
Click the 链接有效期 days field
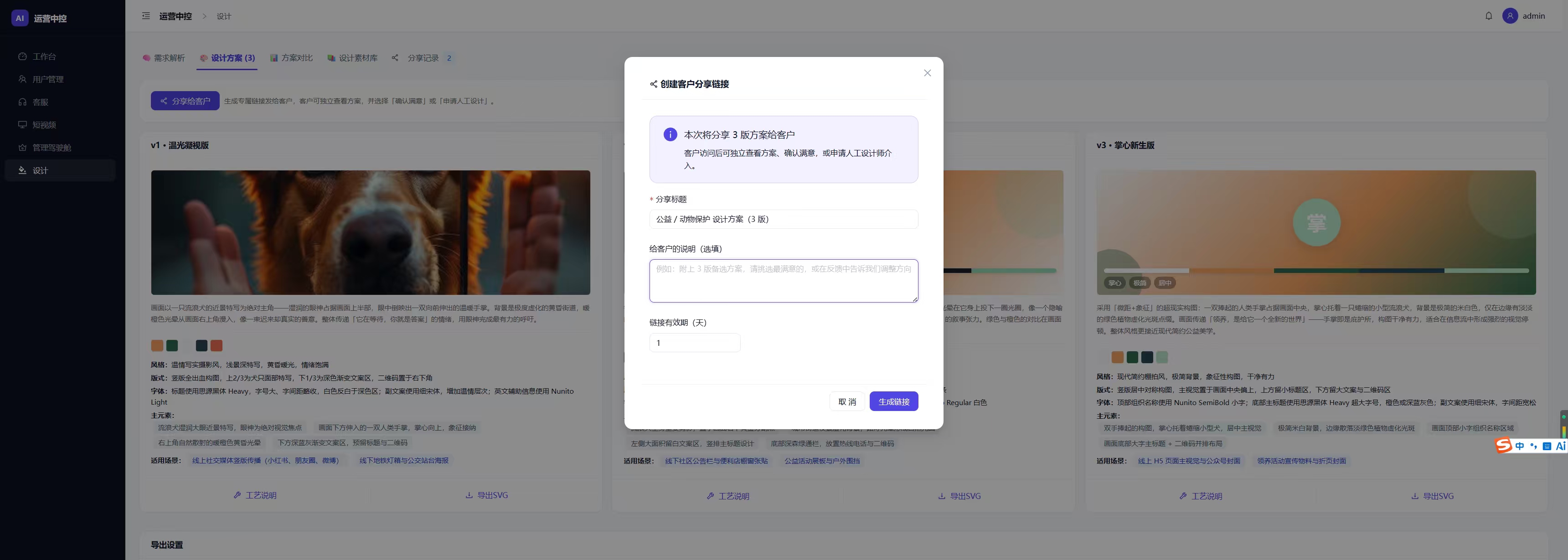[x=695, y=343]
